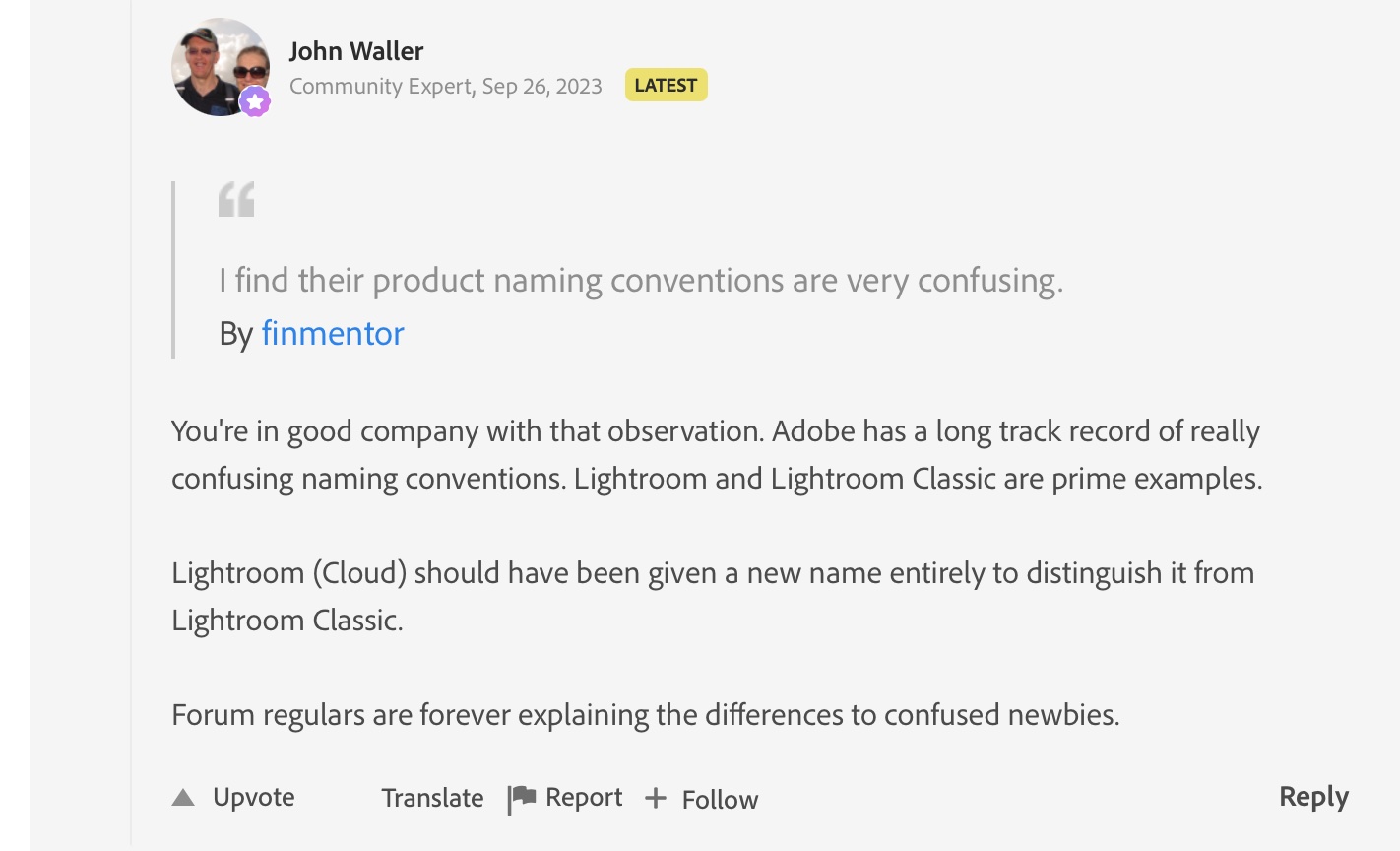Click the "Forum regulars are forever" sentence
Screen dimensions: 1400x851
coord(645,714)
